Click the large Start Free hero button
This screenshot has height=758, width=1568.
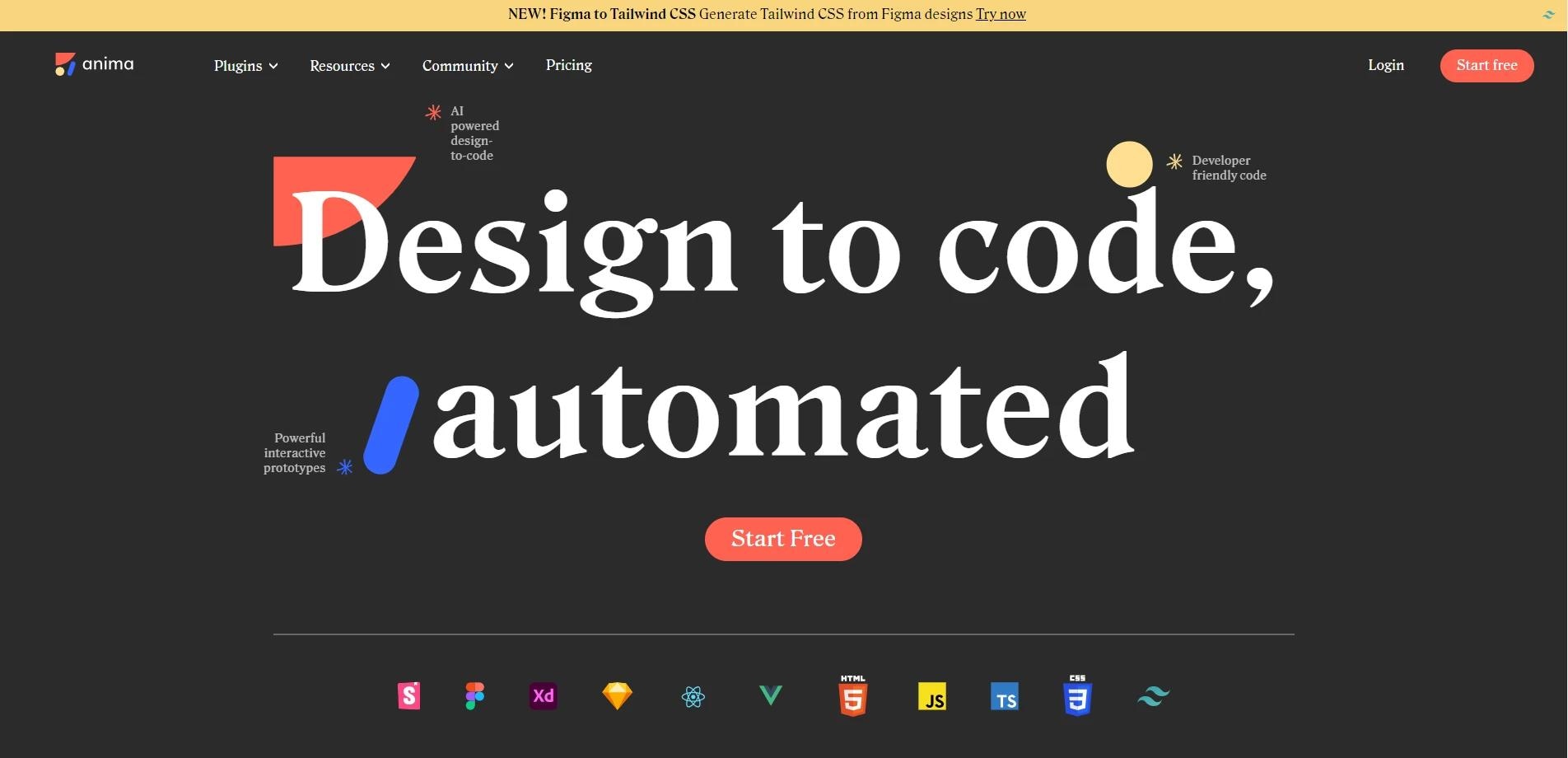click(783, 539)
